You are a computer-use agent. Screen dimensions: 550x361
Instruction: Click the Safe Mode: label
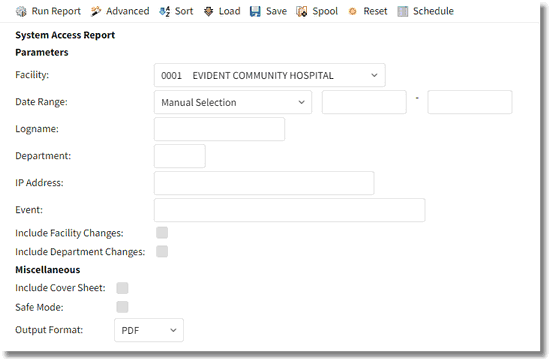[x=39, y=307]
